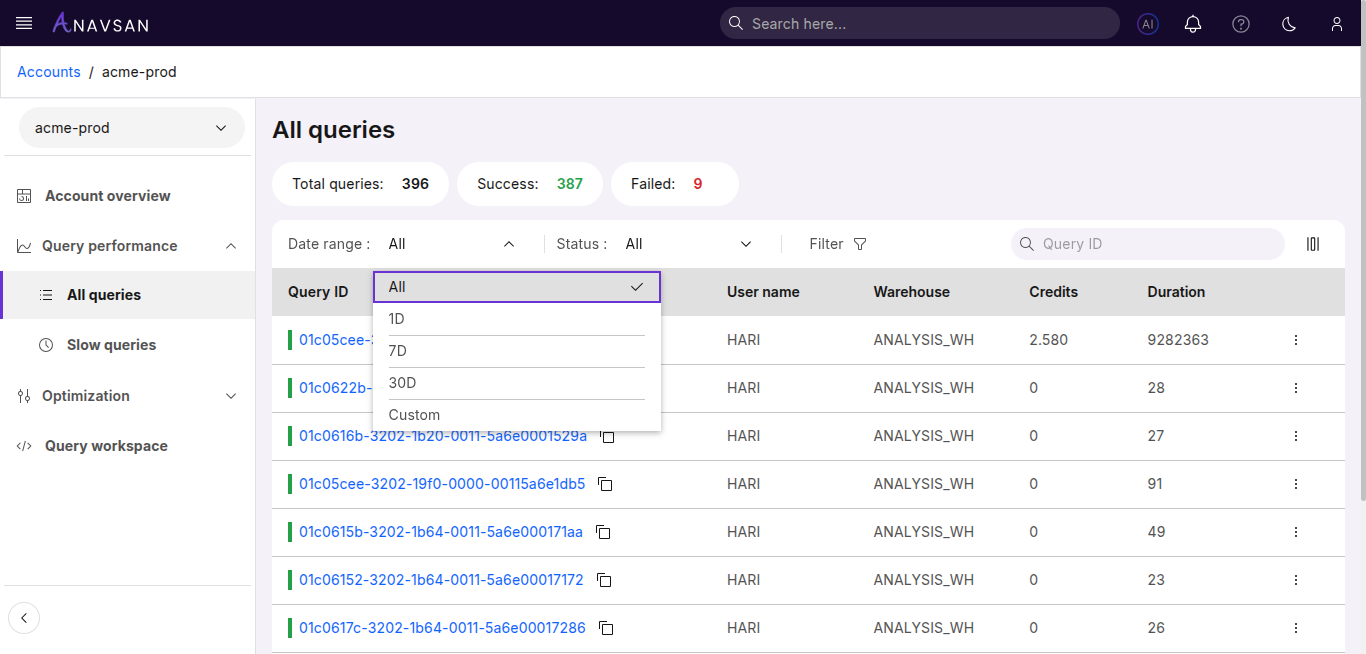Screen dimensions: 1366x654
Task: Click the Query ID search field
Action: (1156, 244)
